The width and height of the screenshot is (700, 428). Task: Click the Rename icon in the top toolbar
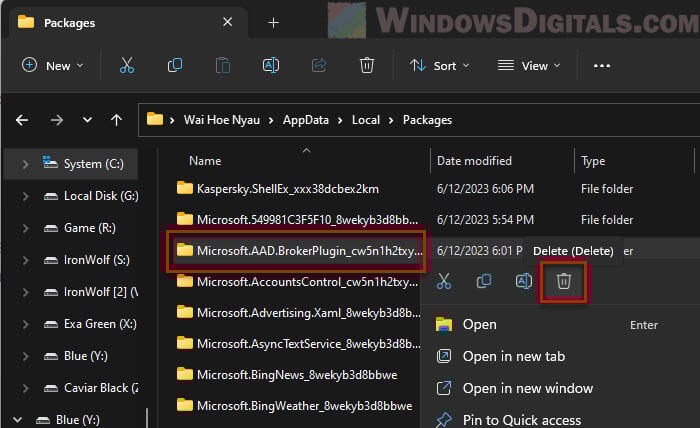tap(271, 66)
